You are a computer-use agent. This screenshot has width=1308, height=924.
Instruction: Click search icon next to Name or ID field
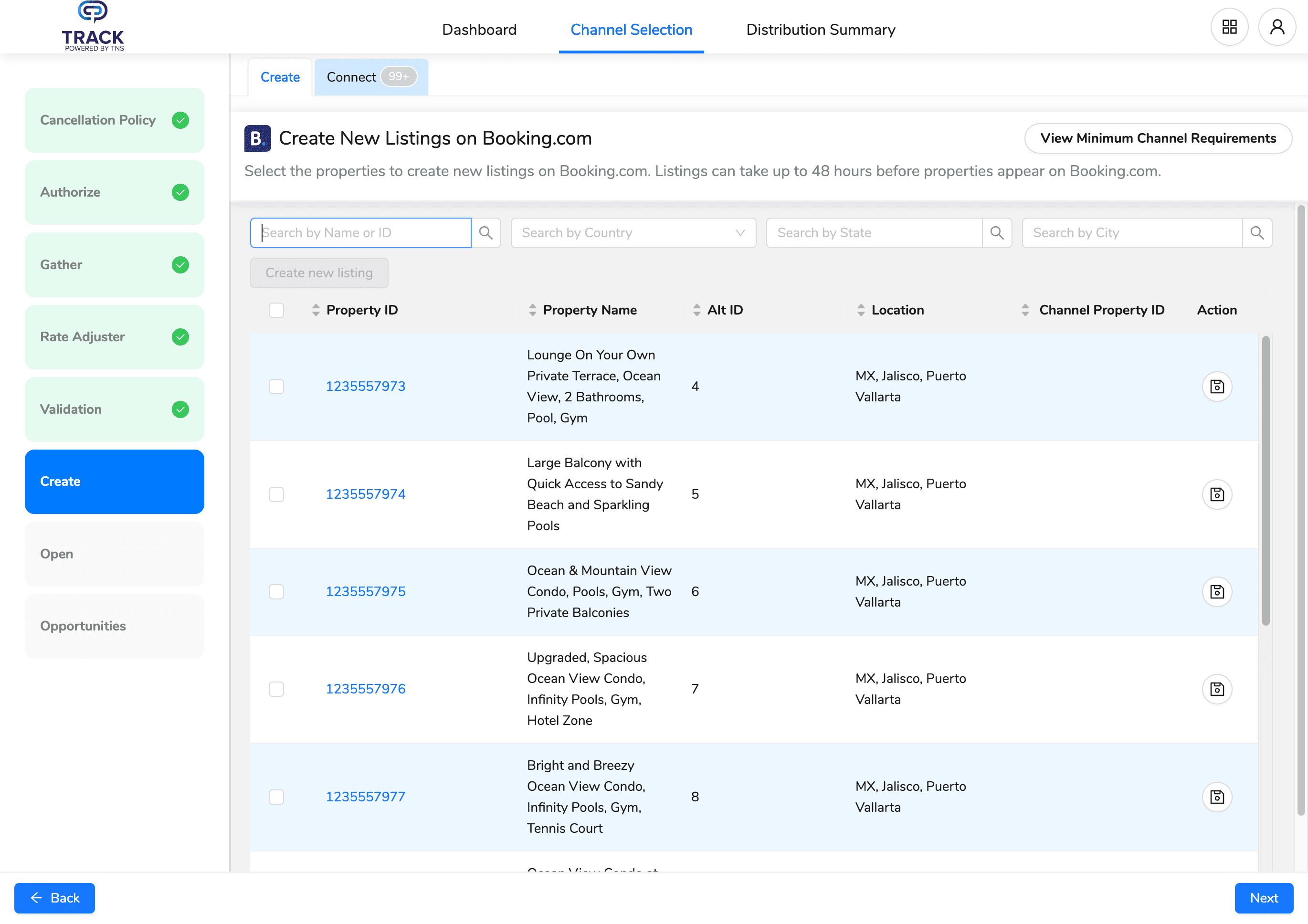click(486, 233)
